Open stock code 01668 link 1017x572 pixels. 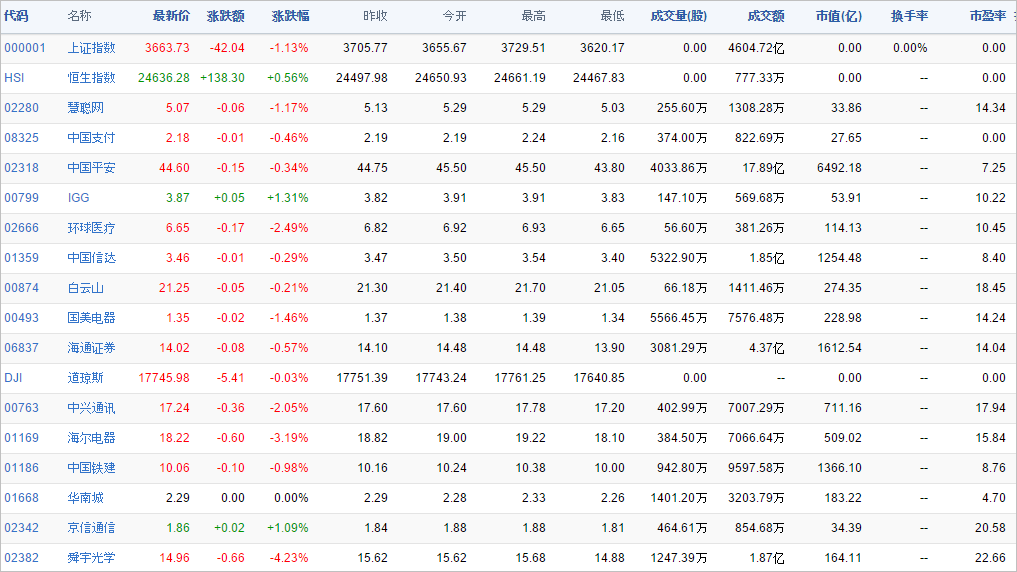pos(21,497)
